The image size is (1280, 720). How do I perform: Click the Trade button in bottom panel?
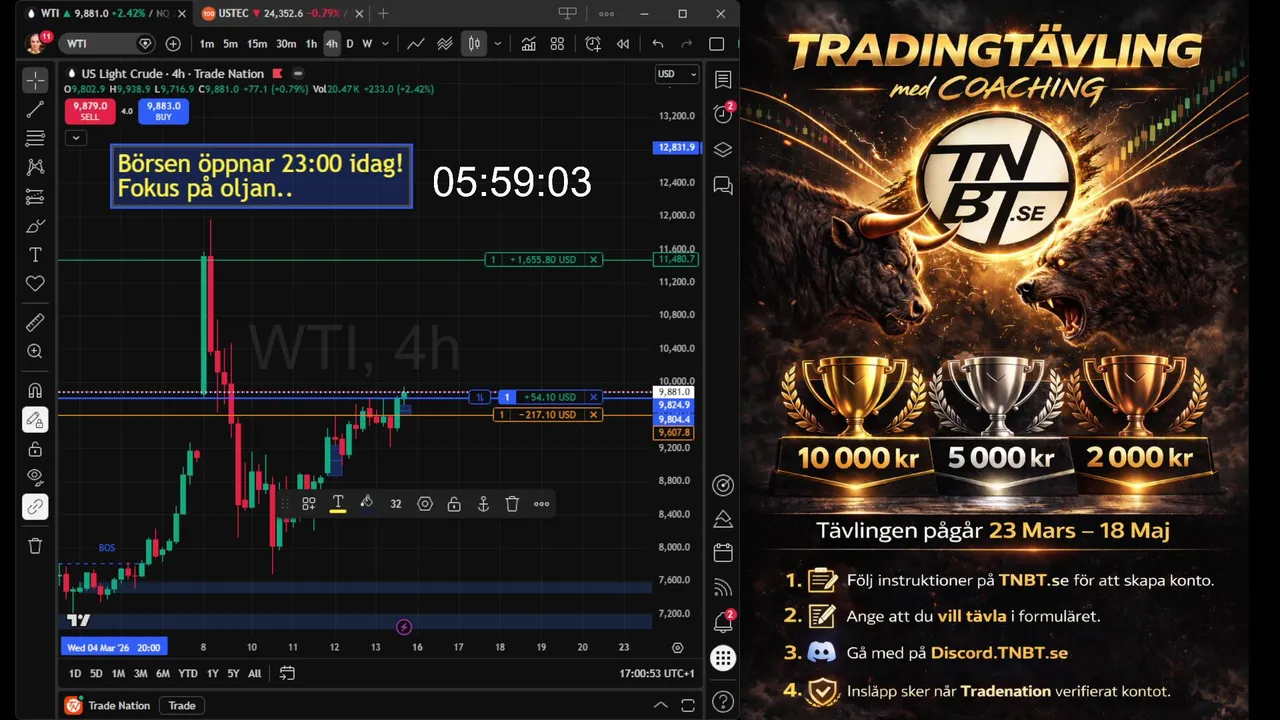[x=182, y=706]
